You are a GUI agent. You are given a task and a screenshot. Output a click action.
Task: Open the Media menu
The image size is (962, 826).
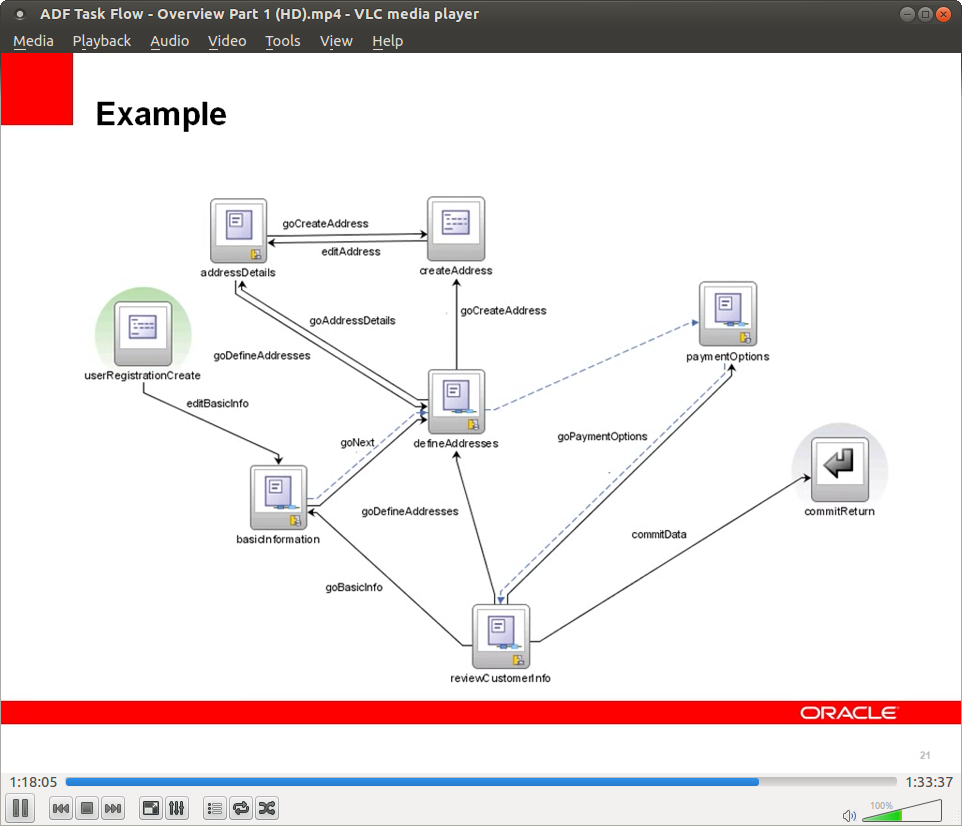point(33,41)
